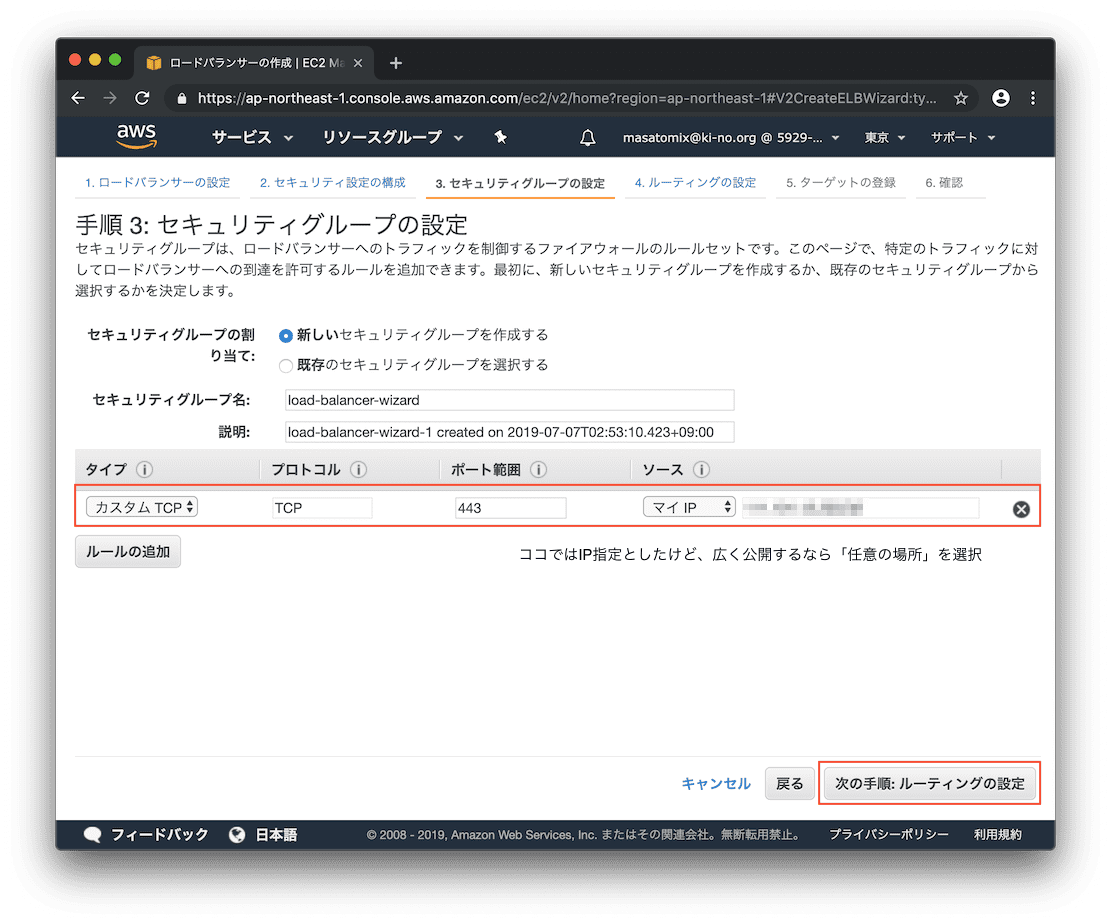Go to step 1 ロードバランサーの設定

(157, 183)
